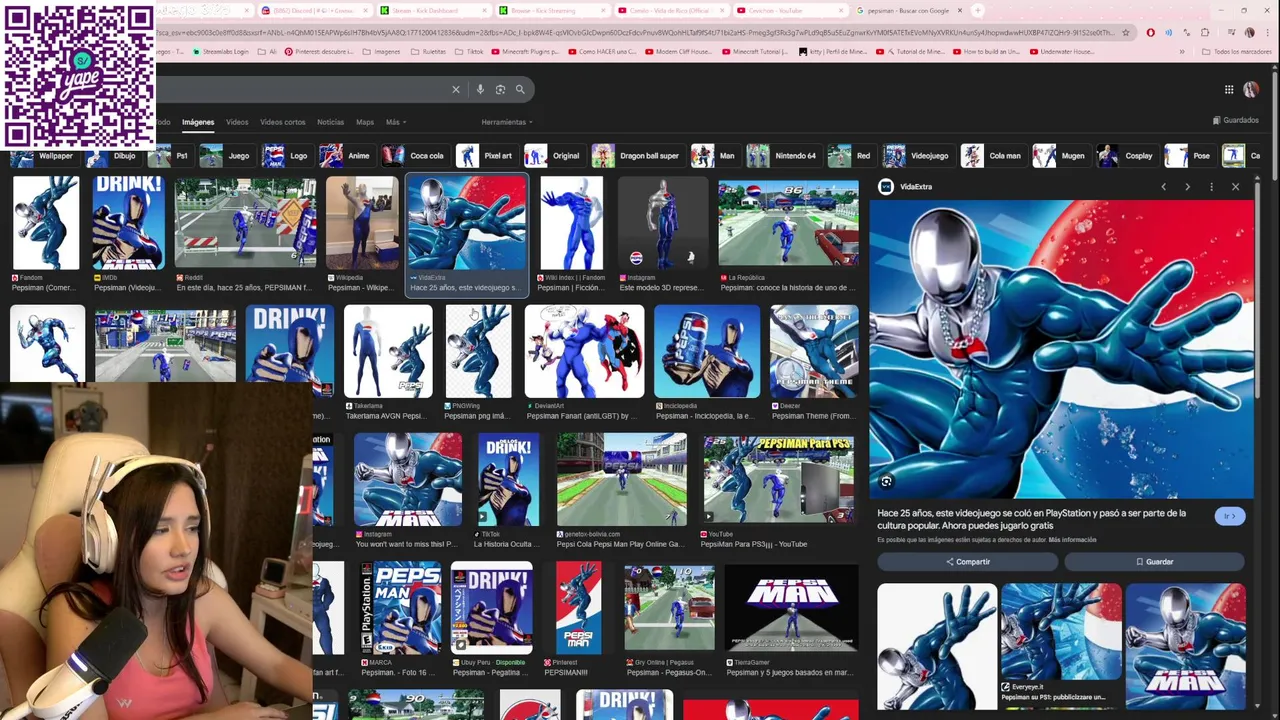Click inside the Google search box
1280x720 pixels.
300,89
